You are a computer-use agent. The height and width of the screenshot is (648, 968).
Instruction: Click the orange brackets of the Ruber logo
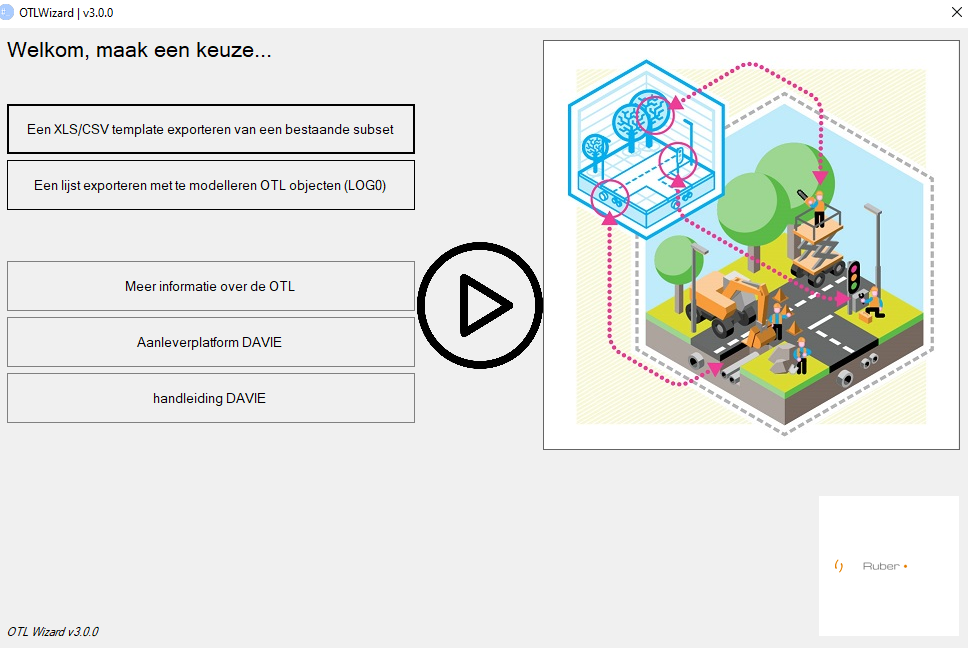click(837, 565)
